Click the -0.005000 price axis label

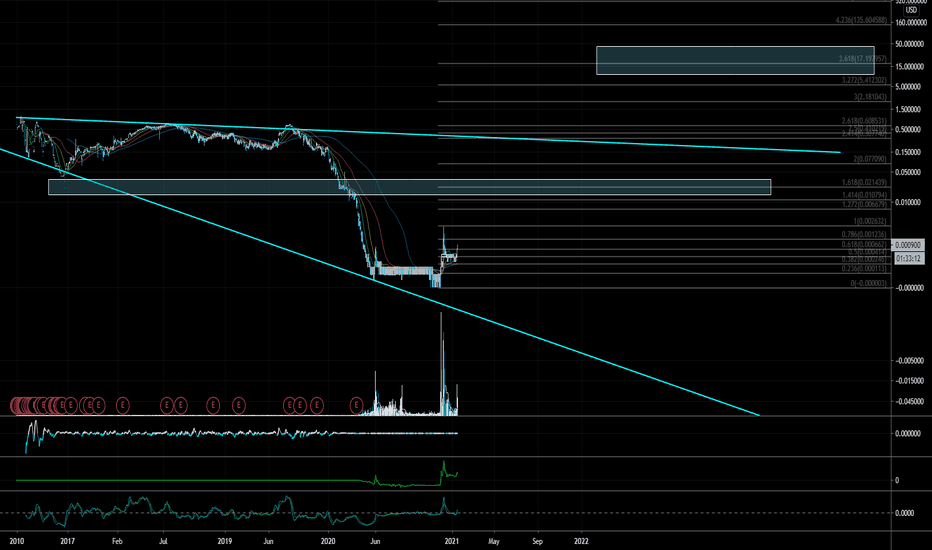pyautogui.click(x=909, y=360)
